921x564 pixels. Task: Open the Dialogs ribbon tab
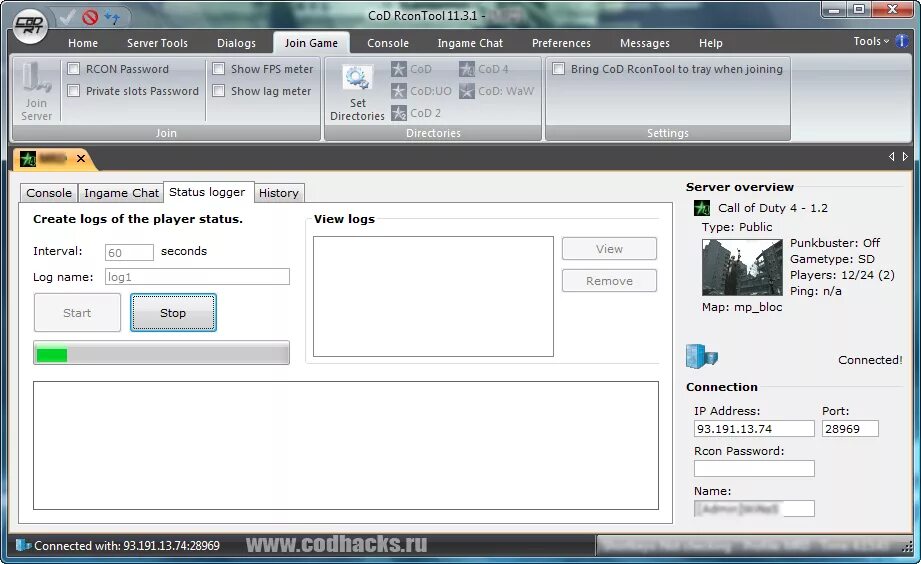(x=236, y=43)
